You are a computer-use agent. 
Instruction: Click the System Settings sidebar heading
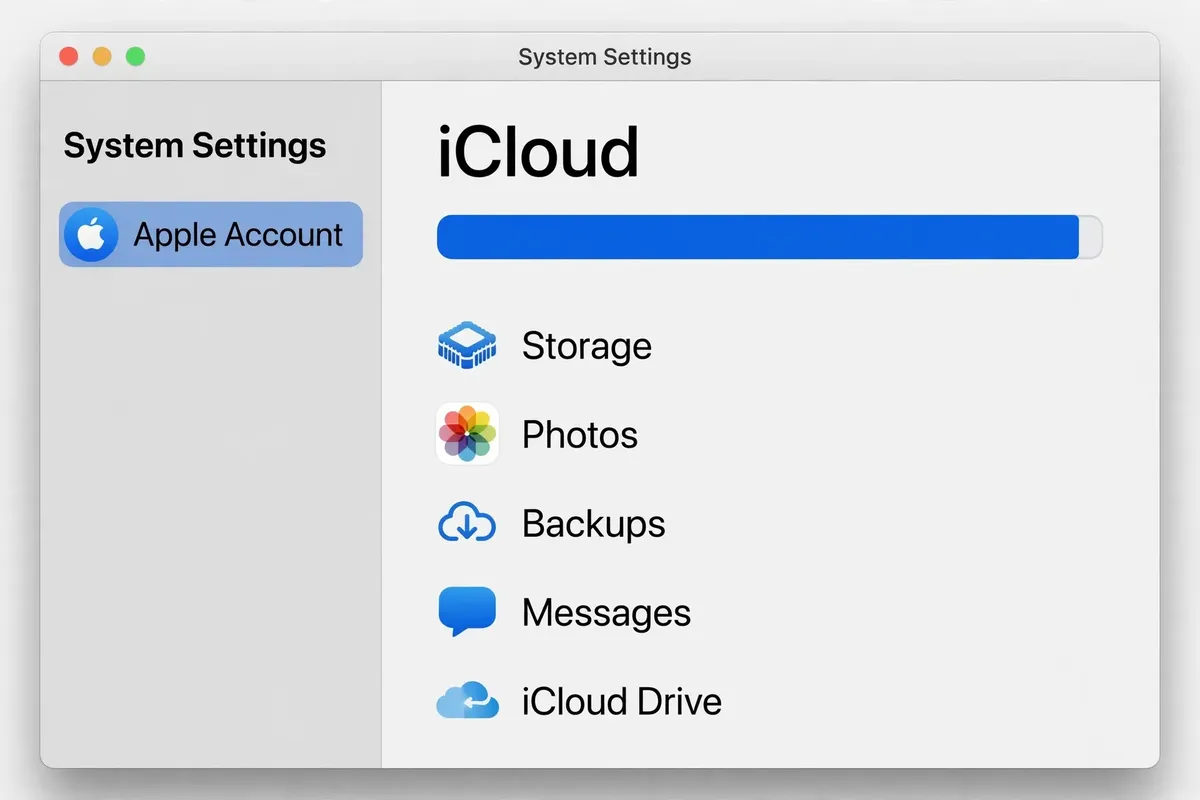tap(195, 146)
